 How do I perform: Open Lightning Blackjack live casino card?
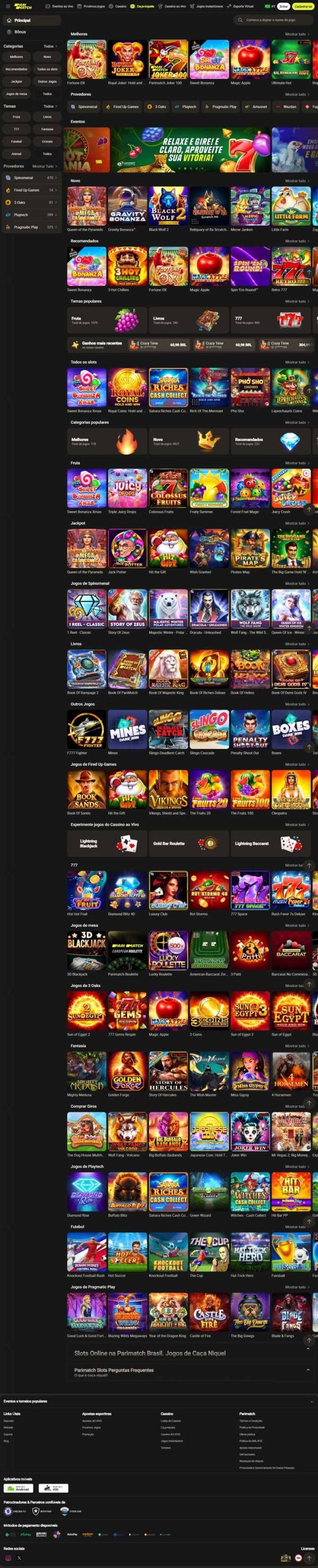107,843
